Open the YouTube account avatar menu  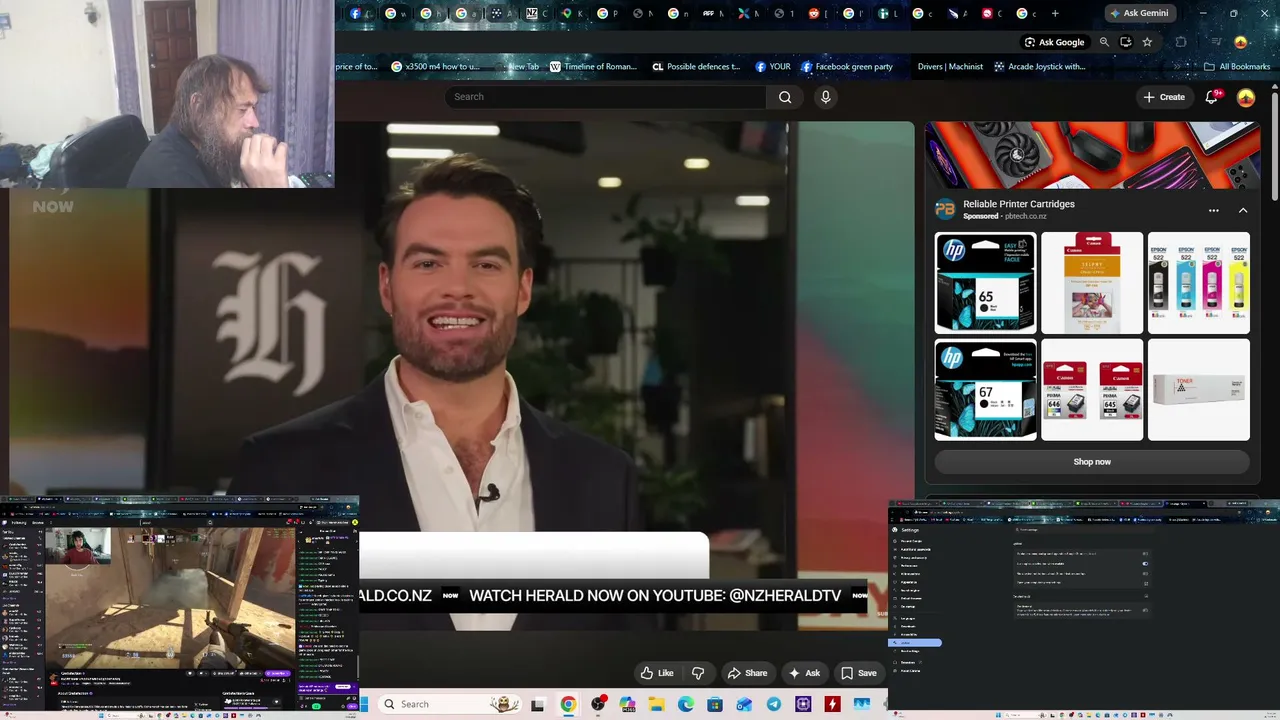pyautogui.click(x=1246, y=97)
